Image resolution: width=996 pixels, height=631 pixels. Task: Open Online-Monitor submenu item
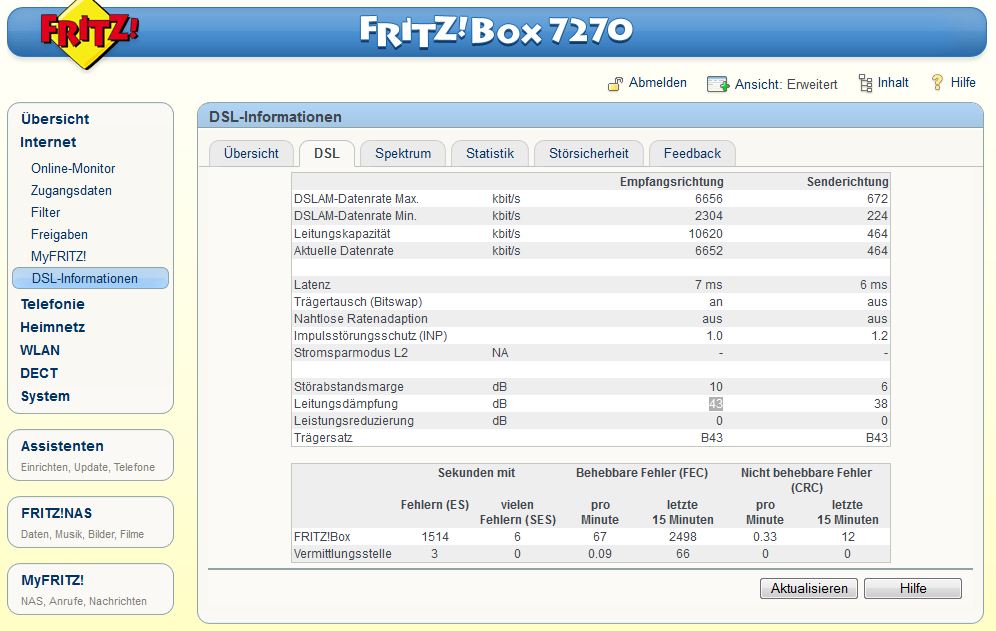pyautogui.click(x=73, y=168)
